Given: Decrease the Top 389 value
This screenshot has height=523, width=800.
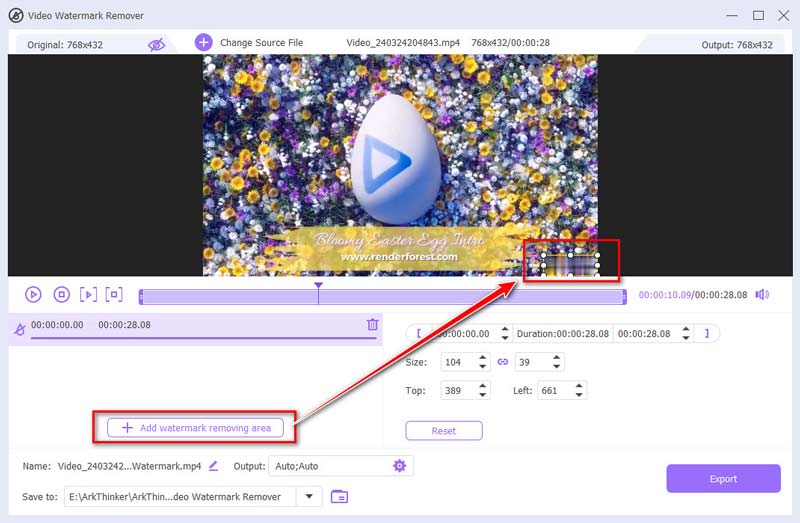Looking at the screenshot, I should pos(483,395).
